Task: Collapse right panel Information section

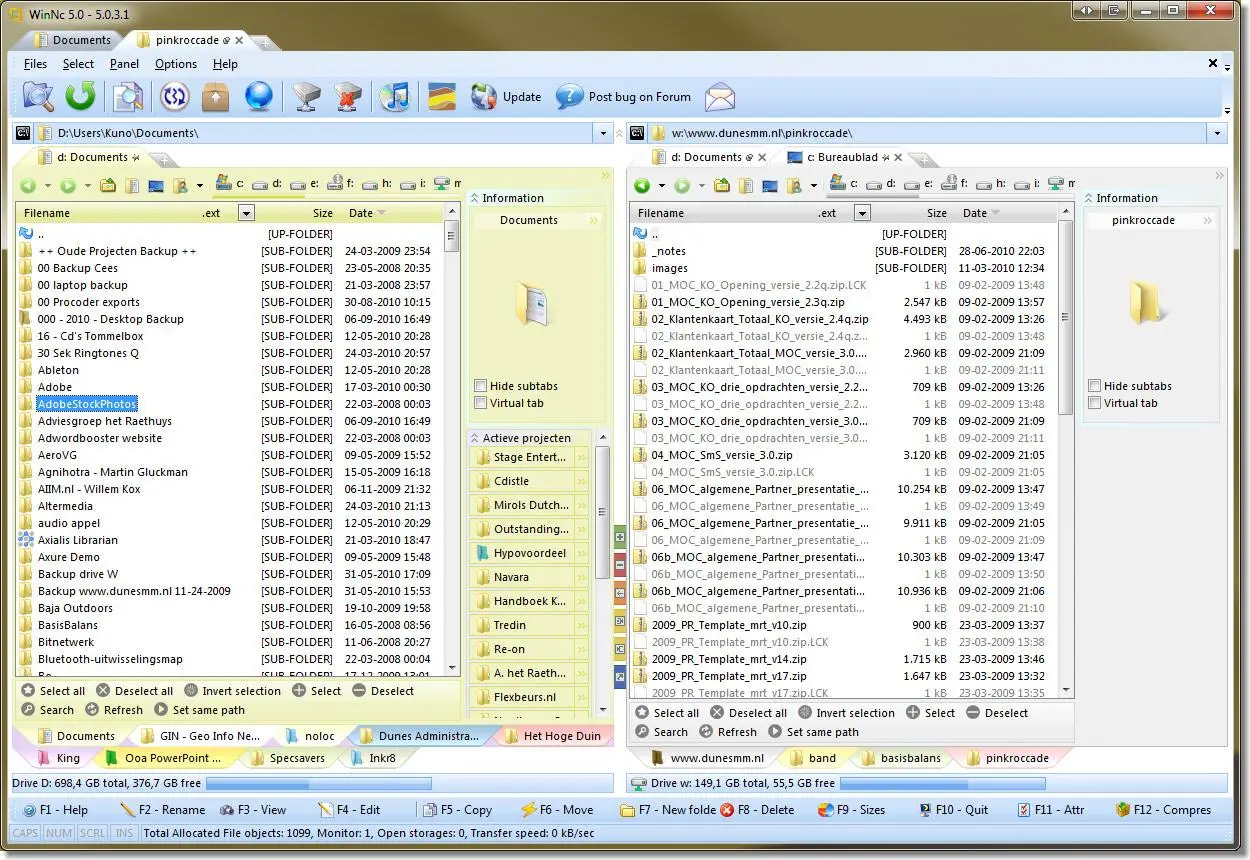Action: (x=1089, y=198)
